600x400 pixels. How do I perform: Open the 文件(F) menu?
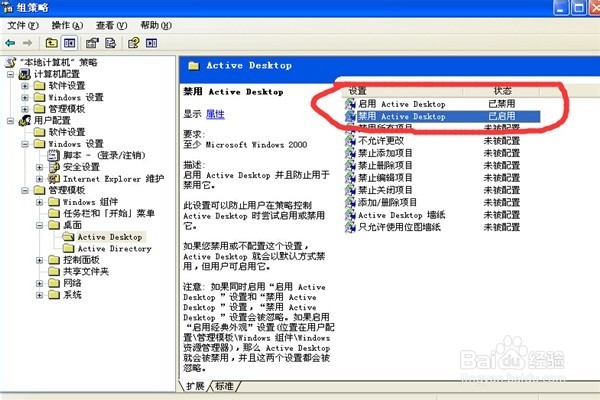[x=23, y=26]
